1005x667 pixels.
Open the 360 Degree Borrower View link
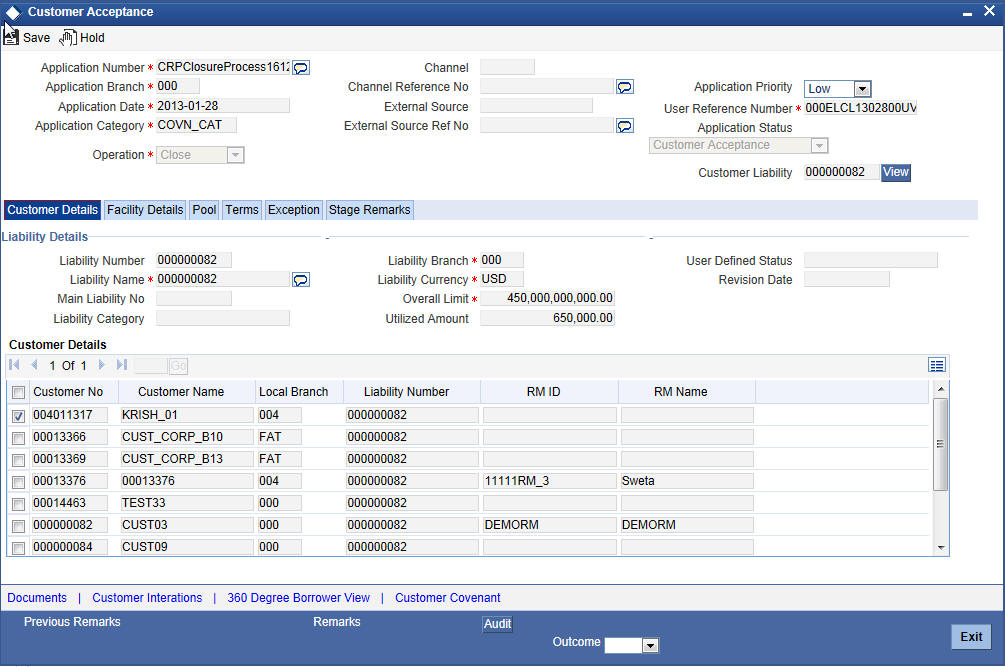pyautogui.click(x=298, y=598)
